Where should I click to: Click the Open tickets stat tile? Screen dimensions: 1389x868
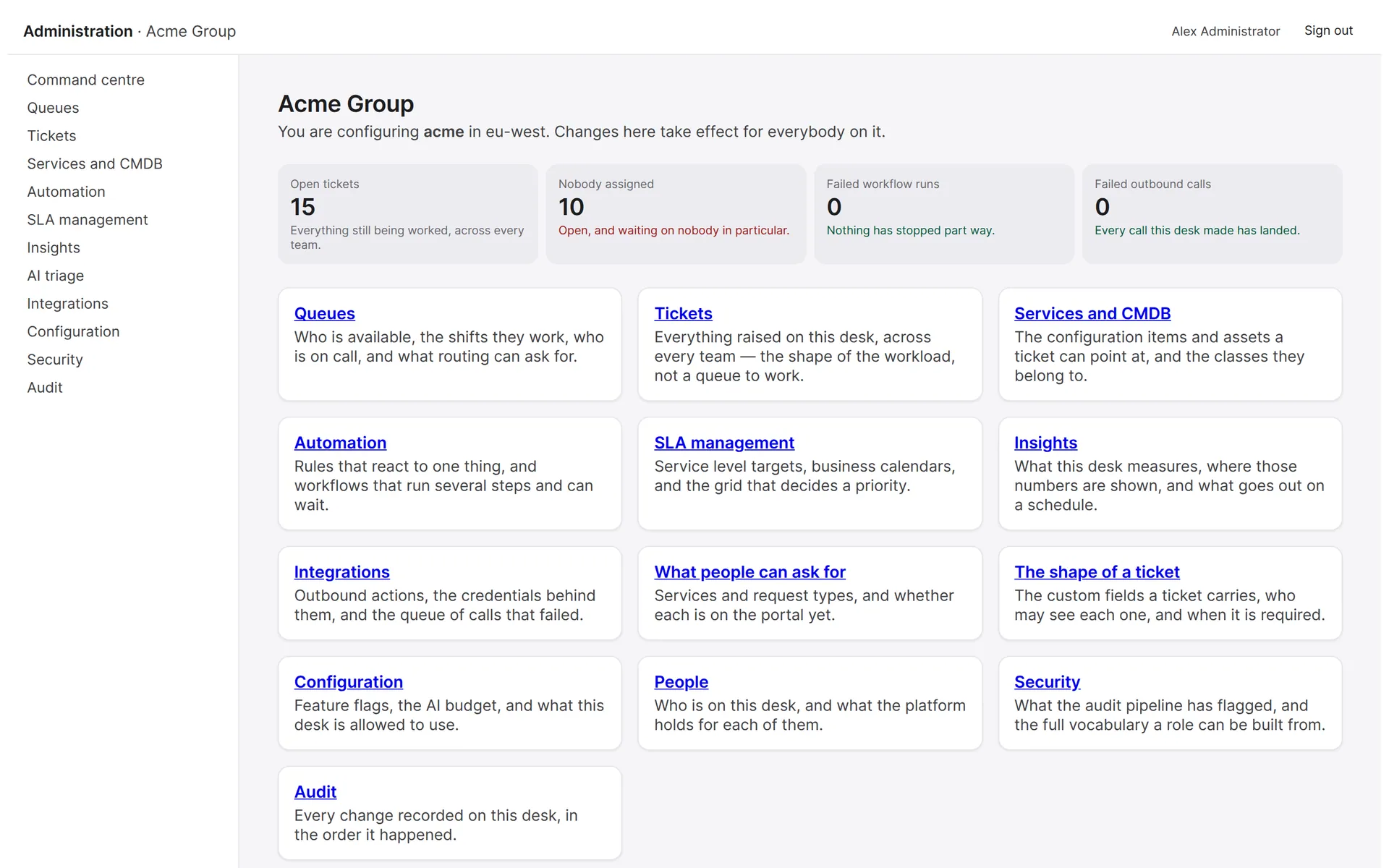408,214
